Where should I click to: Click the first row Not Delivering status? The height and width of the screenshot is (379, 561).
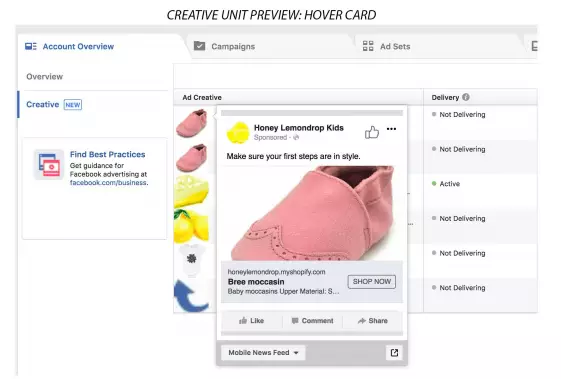459,115
